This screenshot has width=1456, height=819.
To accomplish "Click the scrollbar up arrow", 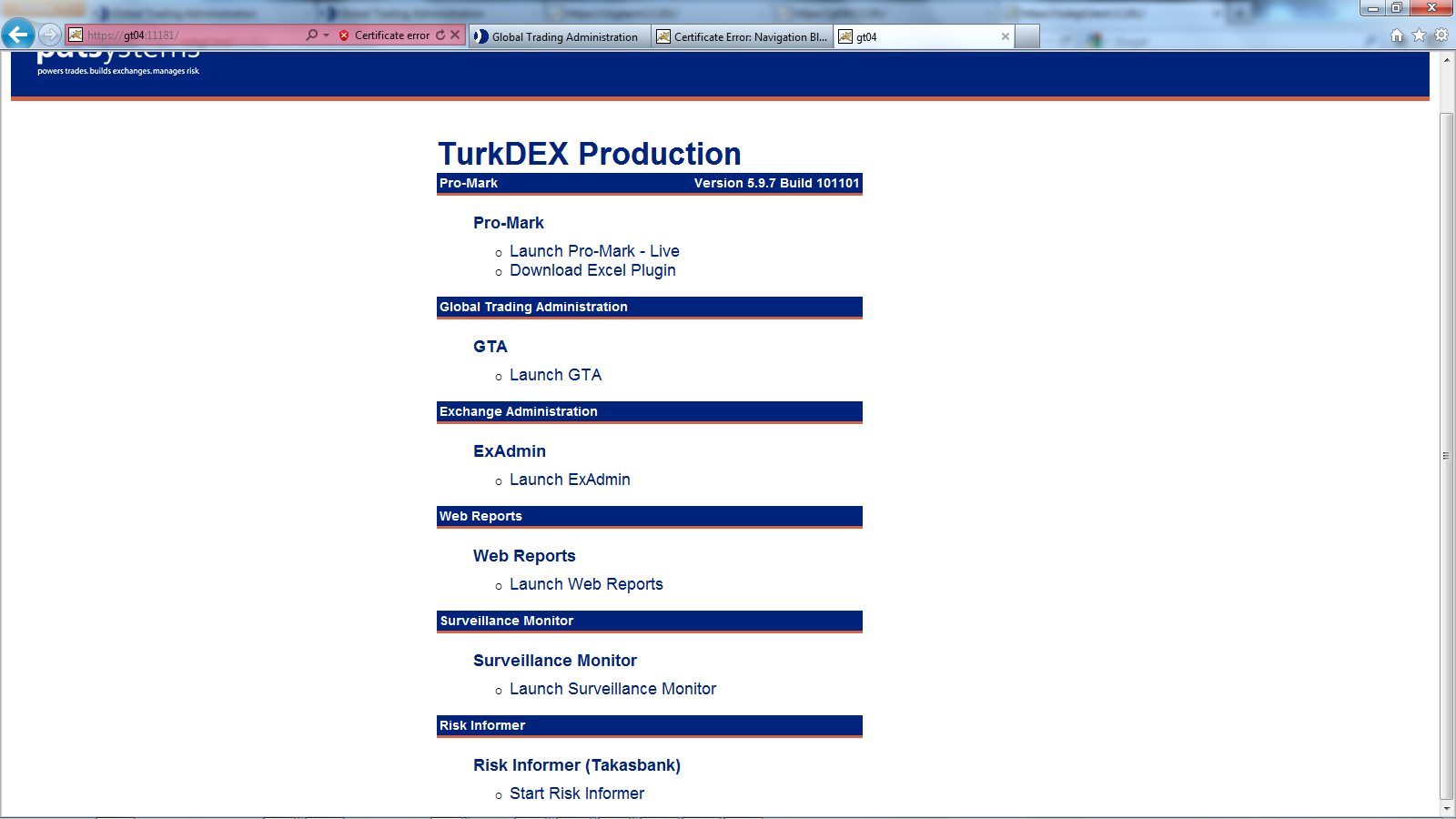I will point(1447,60).
